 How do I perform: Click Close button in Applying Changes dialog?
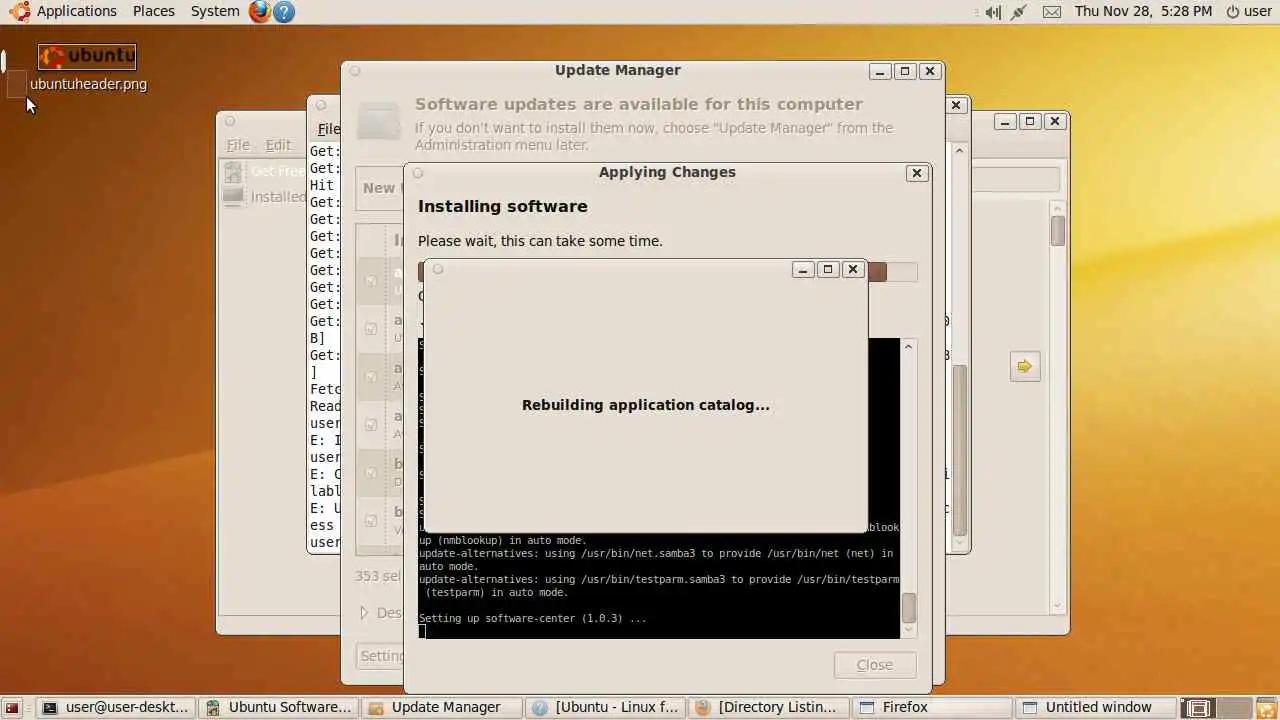(874, 665)
